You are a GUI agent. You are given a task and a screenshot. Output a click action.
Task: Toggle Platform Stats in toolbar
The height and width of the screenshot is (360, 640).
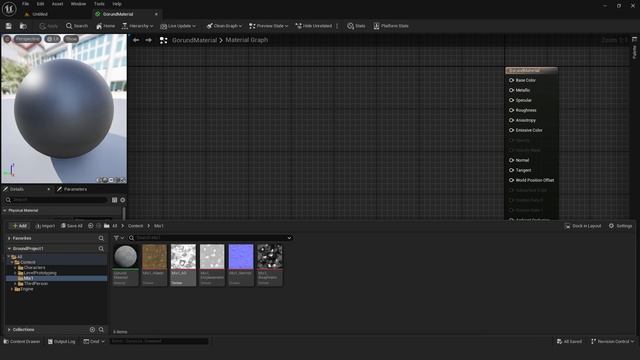click(x=391, y=26)
